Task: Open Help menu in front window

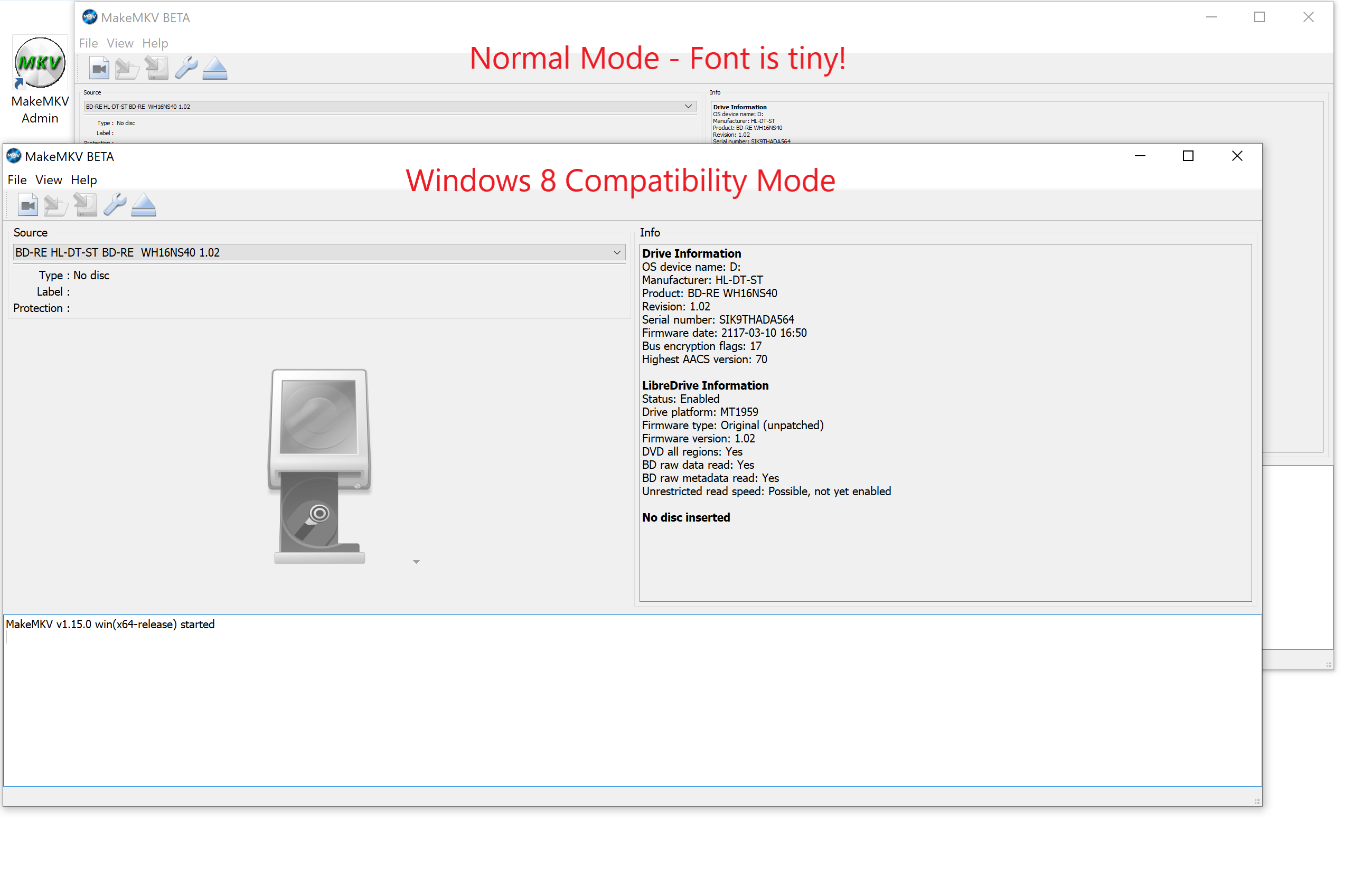Action: 84,180
